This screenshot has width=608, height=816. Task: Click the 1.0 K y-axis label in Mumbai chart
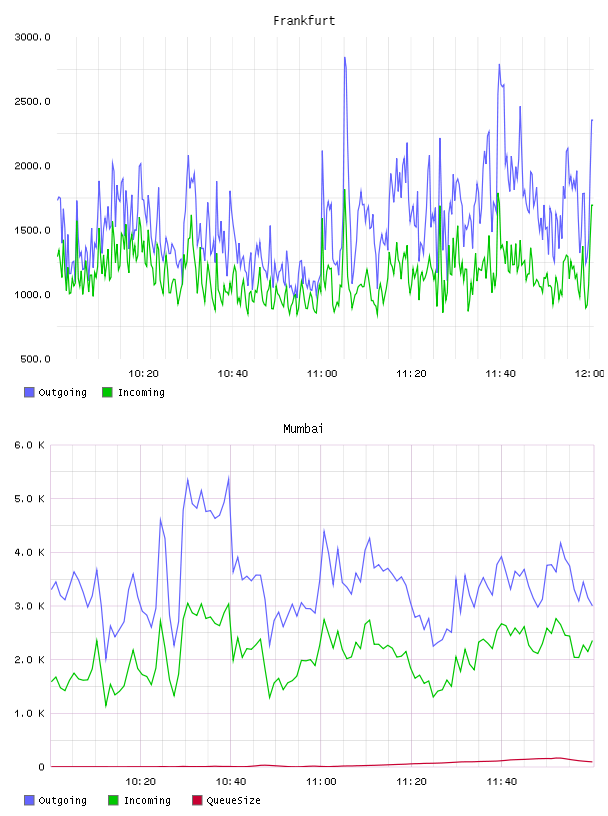(29, 713)
